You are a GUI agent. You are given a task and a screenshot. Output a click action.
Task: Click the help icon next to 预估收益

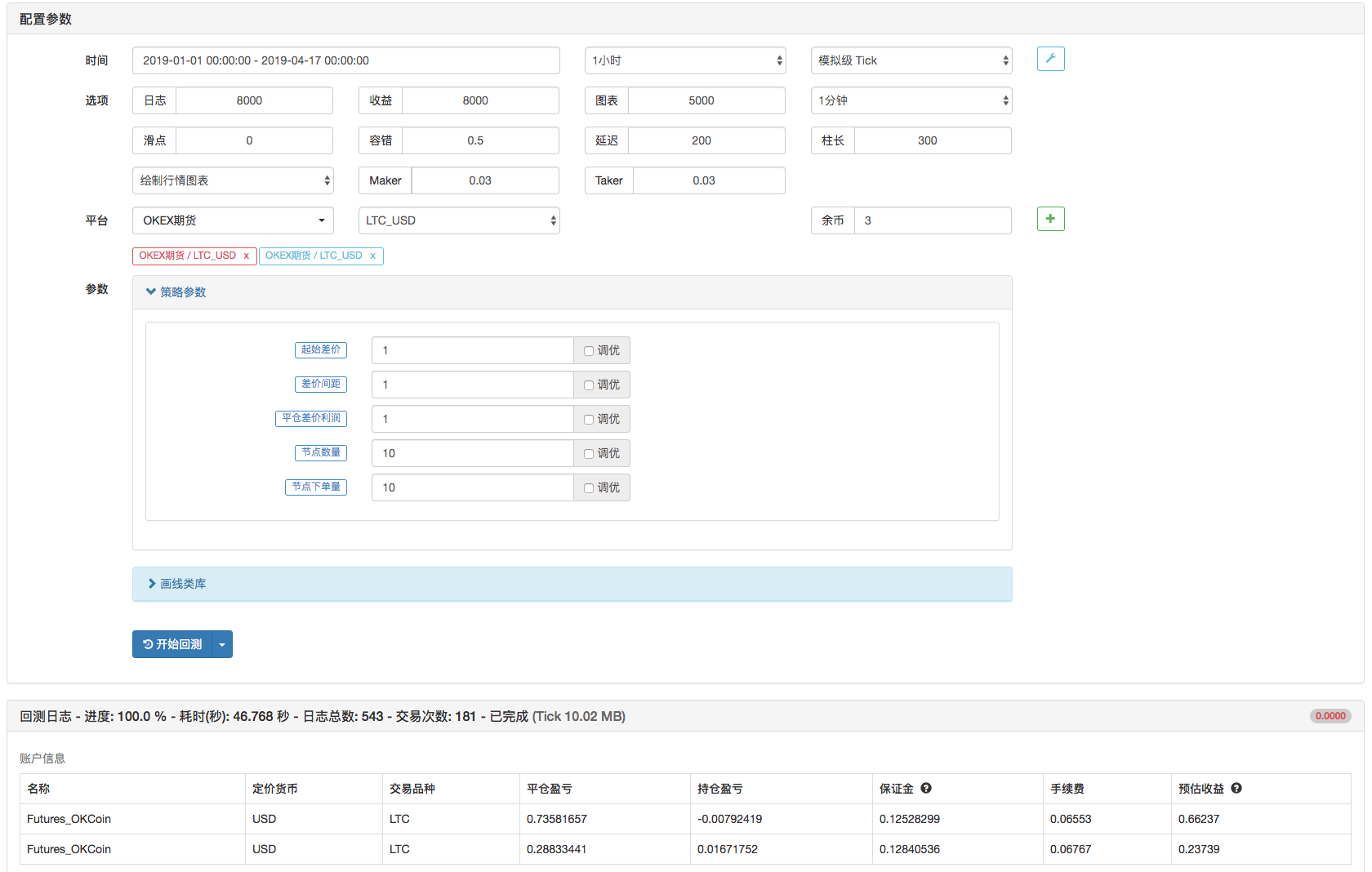pos(1236,788)
